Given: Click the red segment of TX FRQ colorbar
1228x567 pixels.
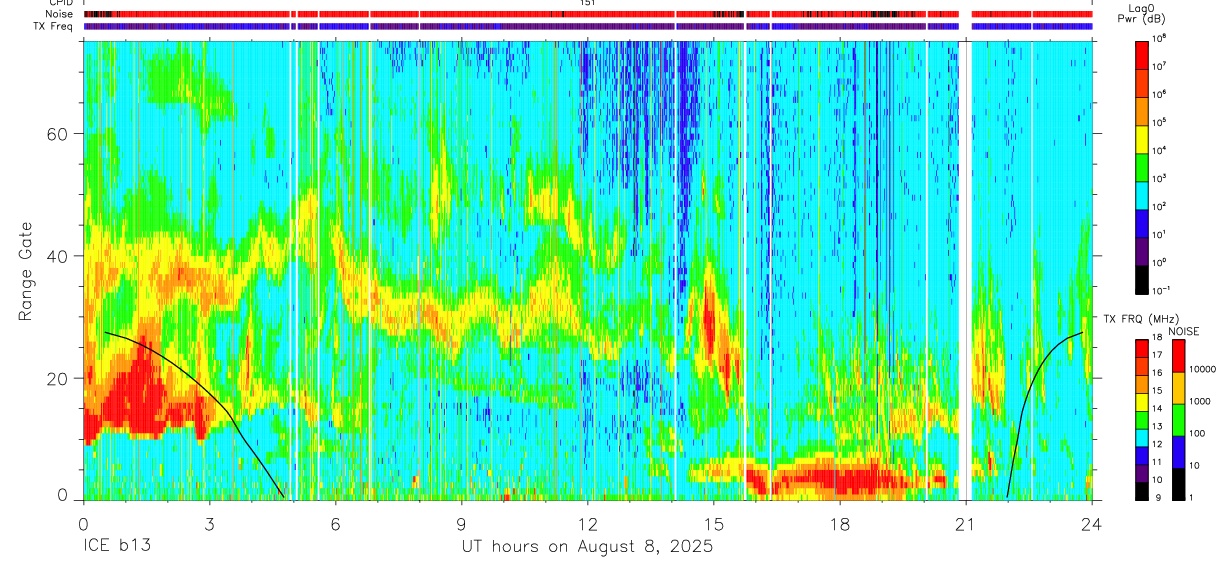Looking at the screenshot, I should tap(1142, 349).
